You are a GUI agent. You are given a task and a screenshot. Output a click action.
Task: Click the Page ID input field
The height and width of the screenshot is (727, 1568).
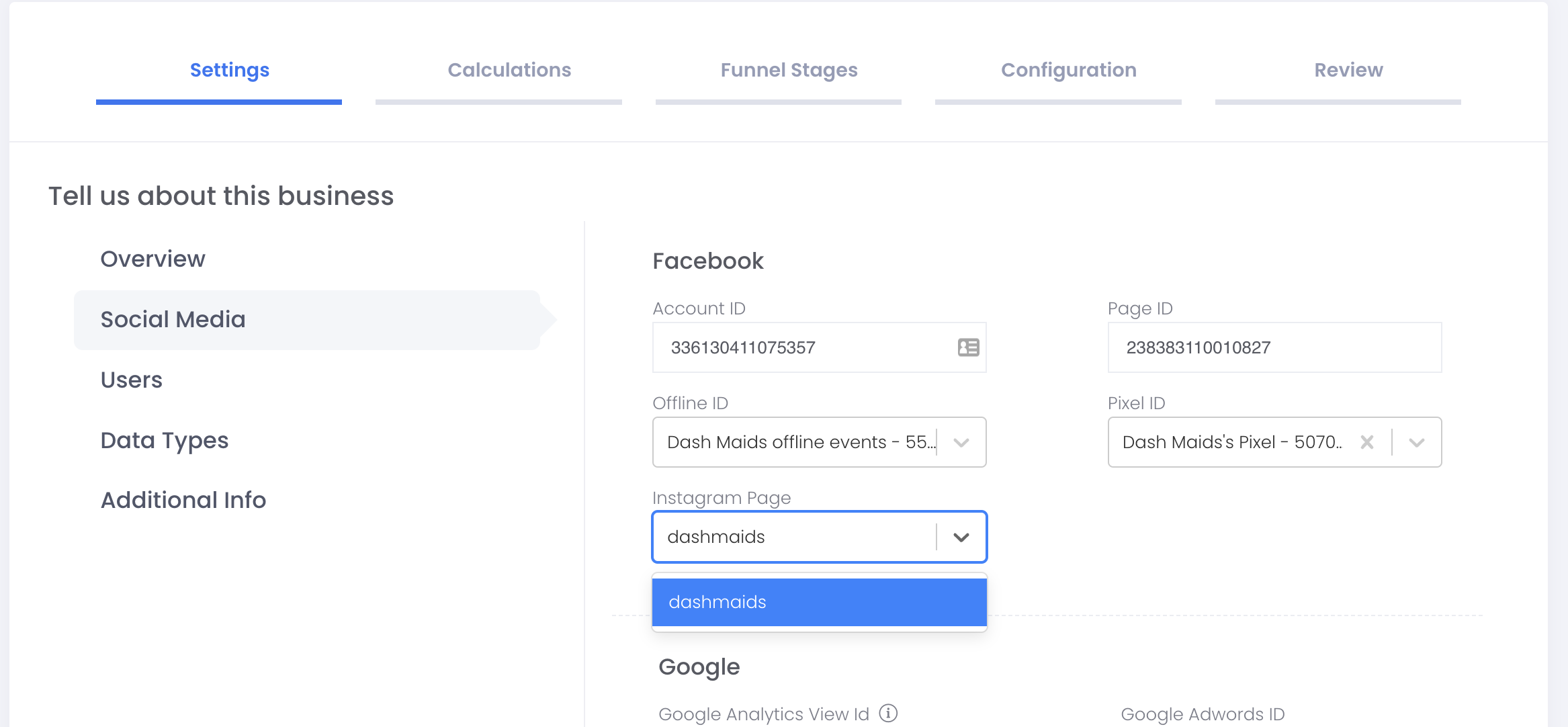(1274, 347)
